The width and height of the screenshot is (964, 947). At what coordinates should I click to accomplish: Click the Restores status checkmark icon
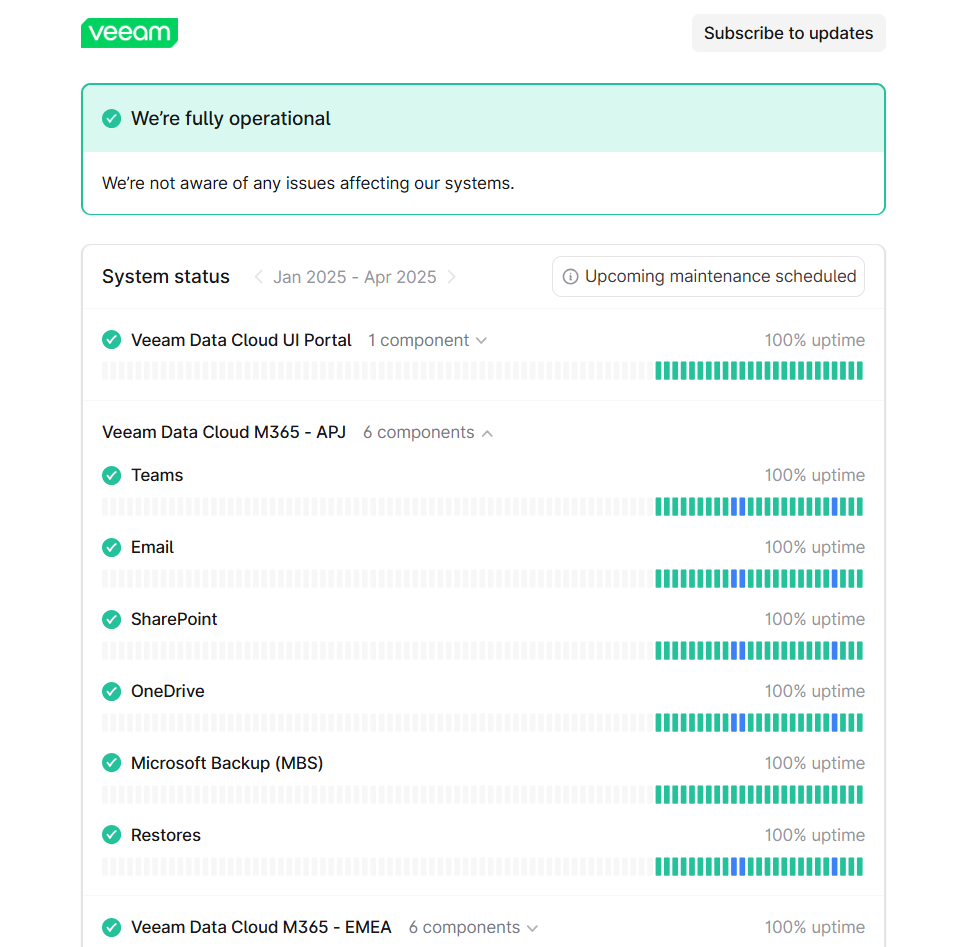[112, 835]
